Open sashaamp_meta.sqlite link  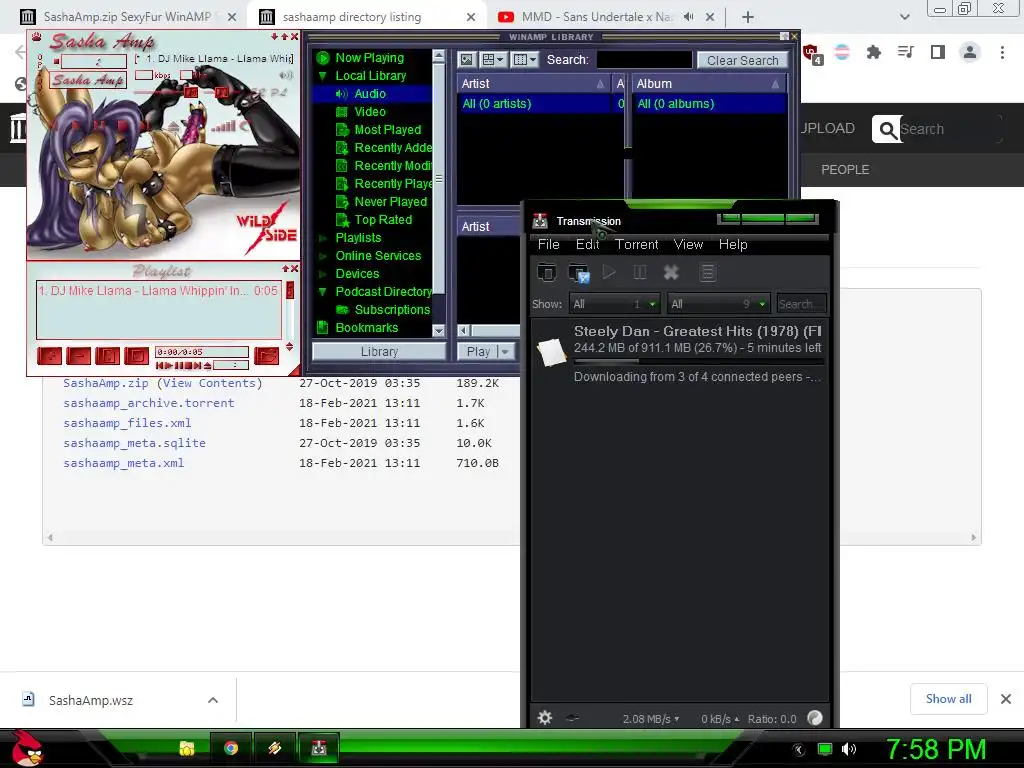(x=134, y=443)
